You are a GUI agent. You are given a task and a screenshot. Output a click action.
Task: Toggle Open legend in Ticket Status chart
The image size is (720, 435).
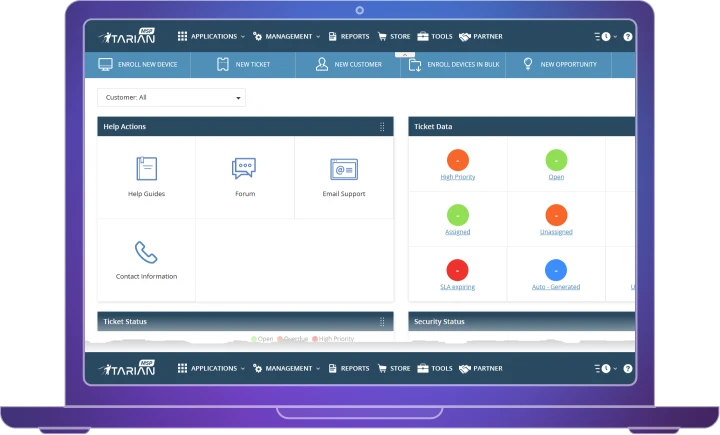(x=262, y=339)
